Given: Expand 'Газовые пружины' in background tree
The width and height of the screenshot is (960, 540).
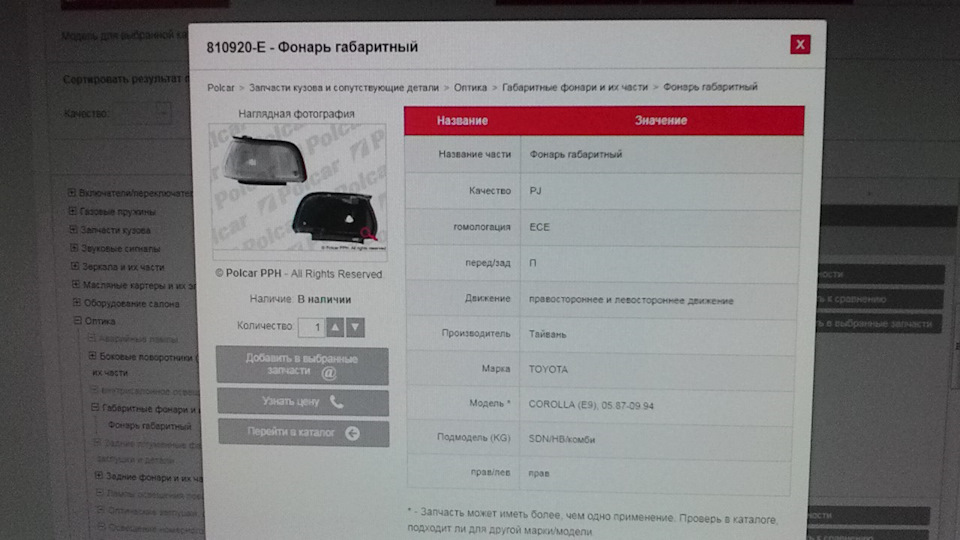Looking at the screenshot, I should coord(72,211).
